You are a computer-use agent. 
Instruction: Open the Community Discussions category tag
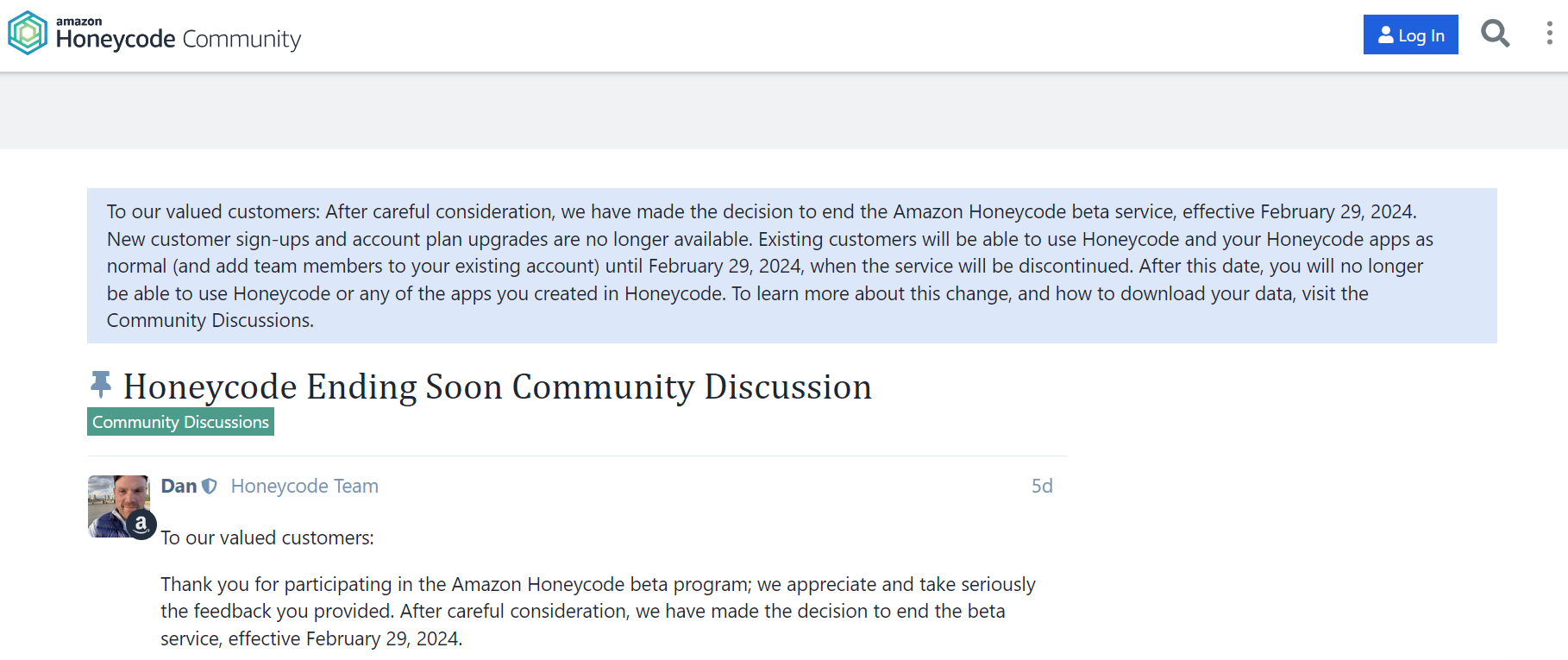180,422
